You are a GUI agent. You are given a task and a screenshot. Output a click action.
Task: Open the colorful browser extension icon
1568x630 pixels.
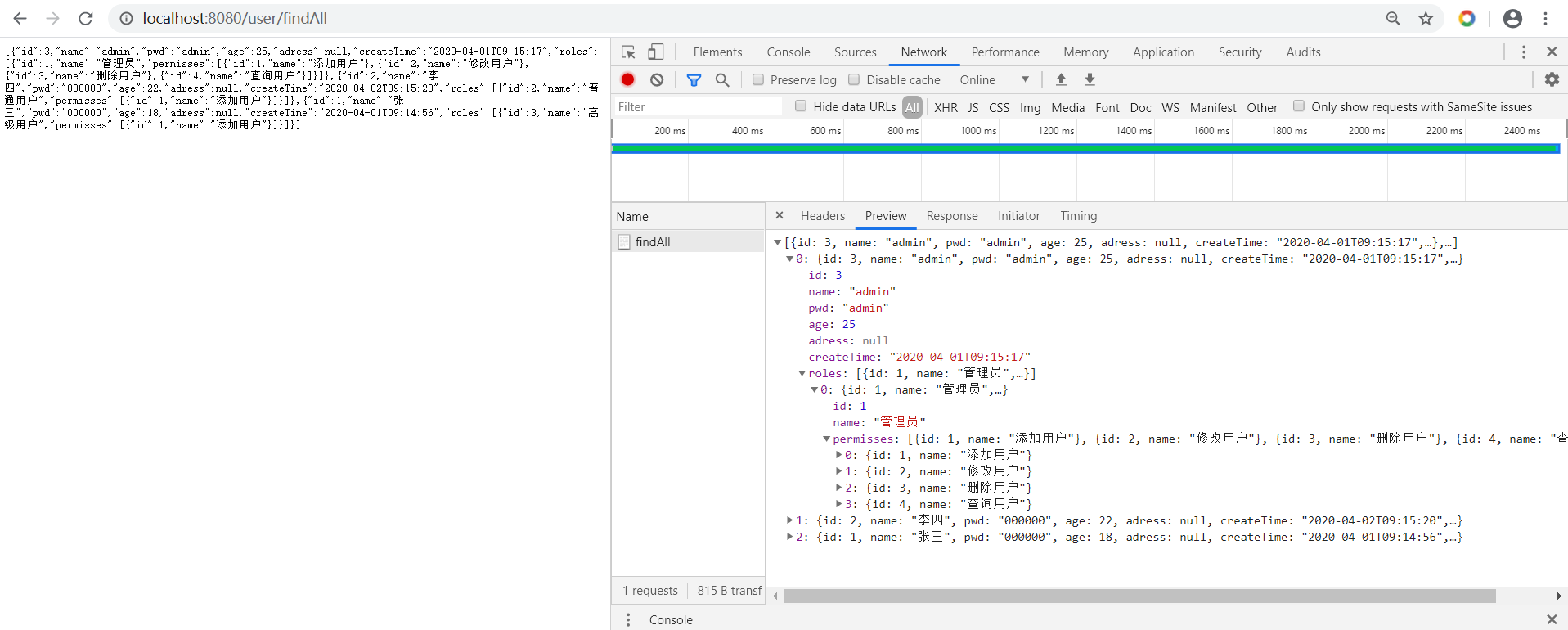tap(1467, 18)
